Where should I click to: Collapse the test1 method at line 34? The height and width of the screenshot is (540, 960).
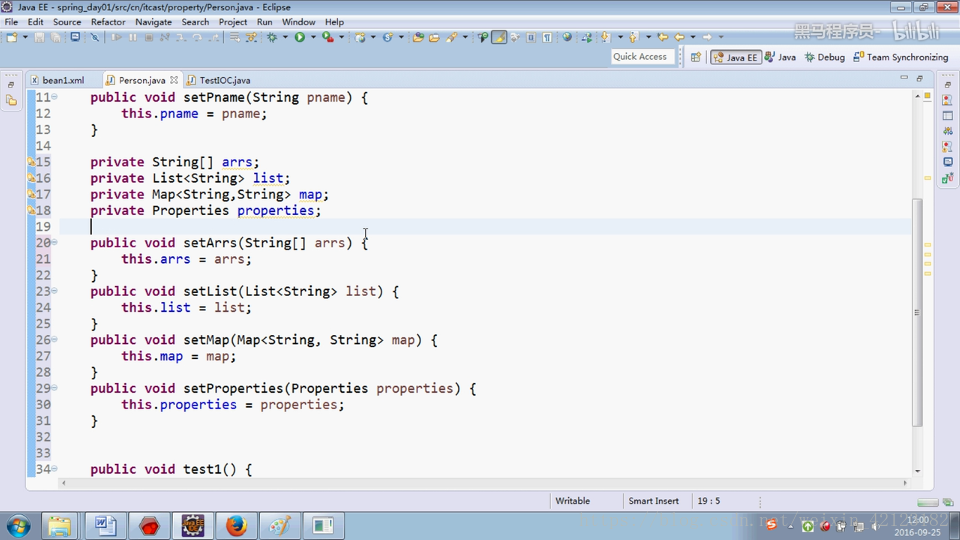[54, 468]
